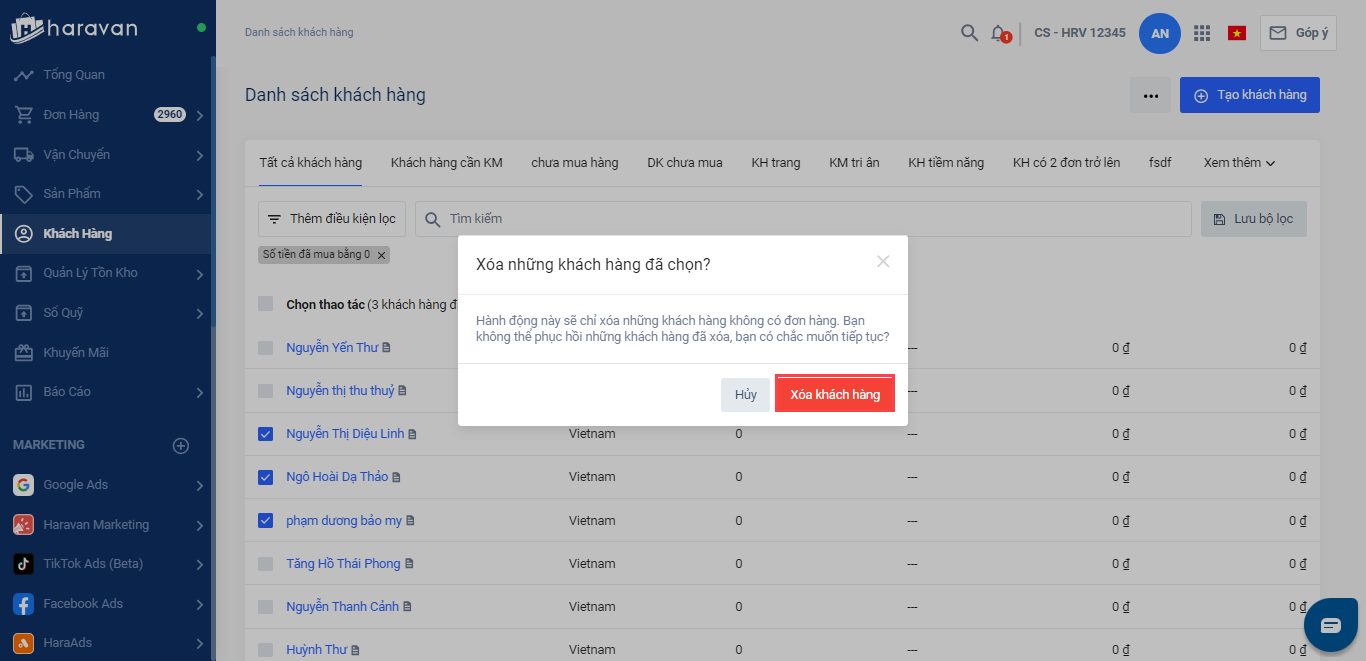Click the AN user avatar
This screenshot has width=1366, height=661.
(x=1160, y=33)
